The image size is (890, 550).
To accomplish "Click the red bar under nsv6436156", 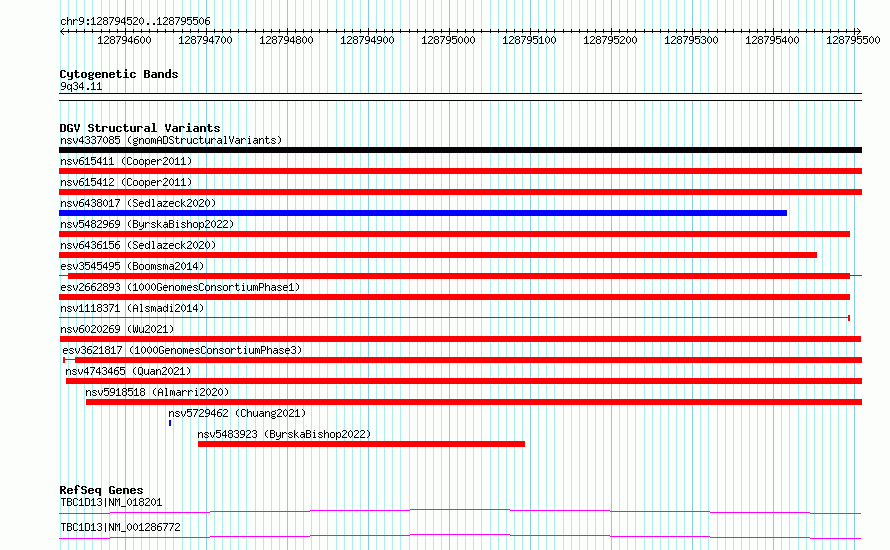I will [438, 255].
